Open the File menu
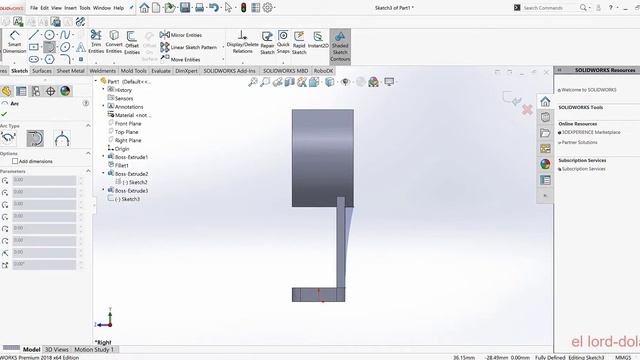640x360 pixels. point(34,8)
